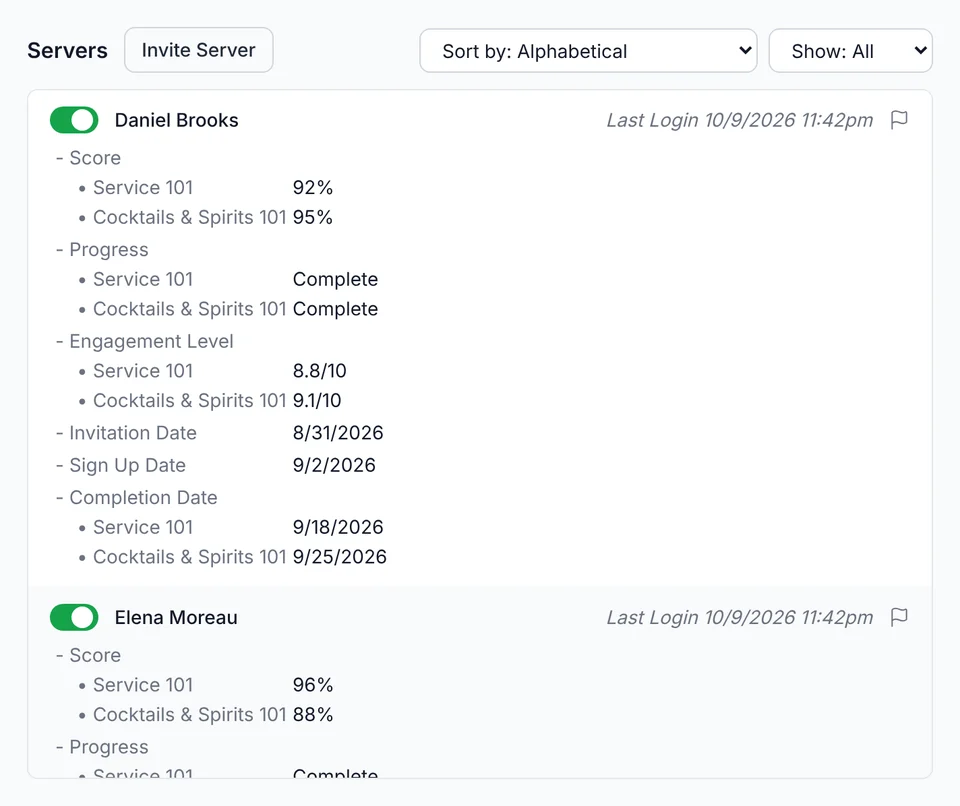Viewport: 960px width, 806px height.
Task: Select the Elena Moreau name
Action: (x=176, y=617)
